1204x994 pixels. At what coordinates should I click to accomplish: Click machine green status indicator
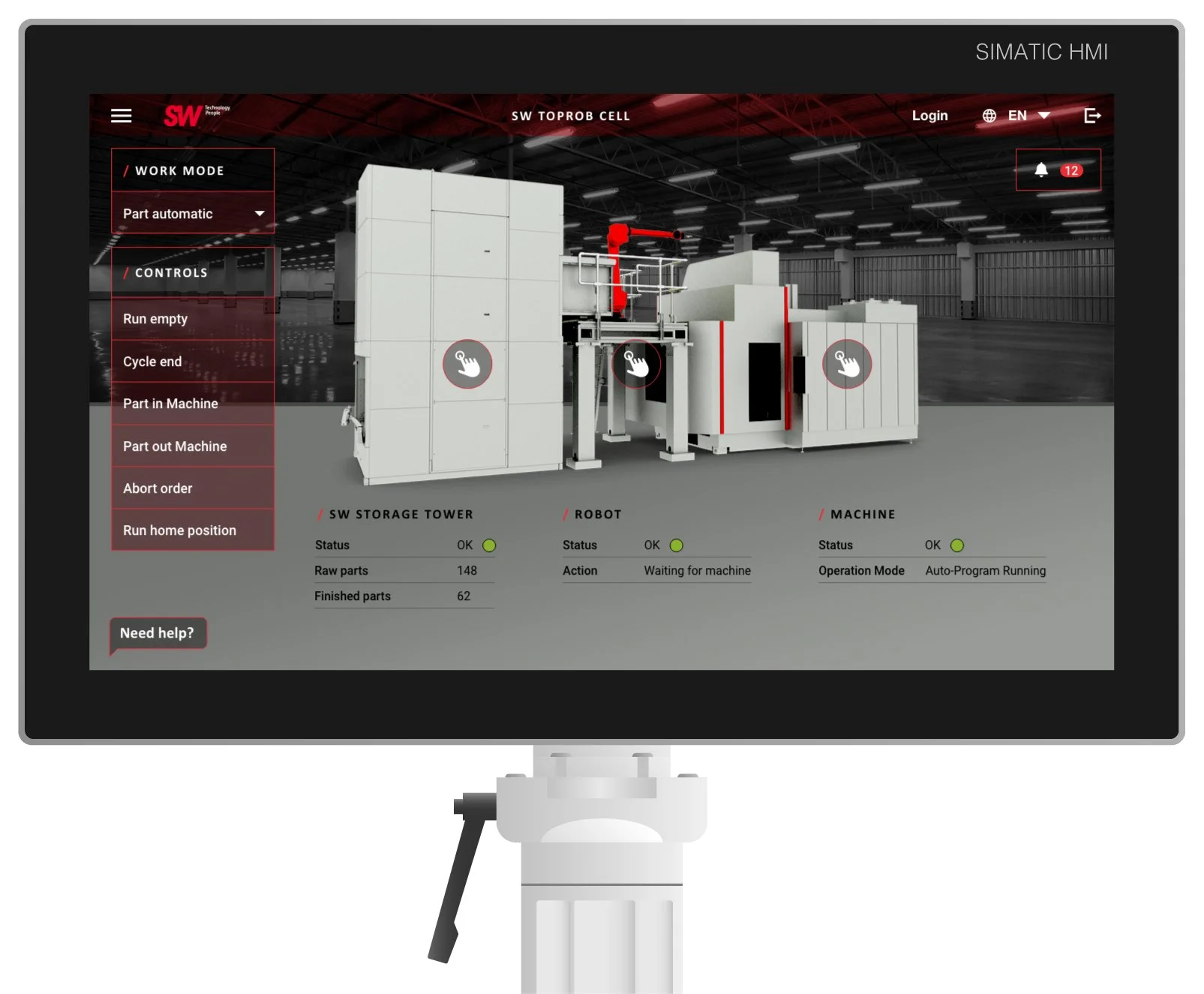coord(957,545)
